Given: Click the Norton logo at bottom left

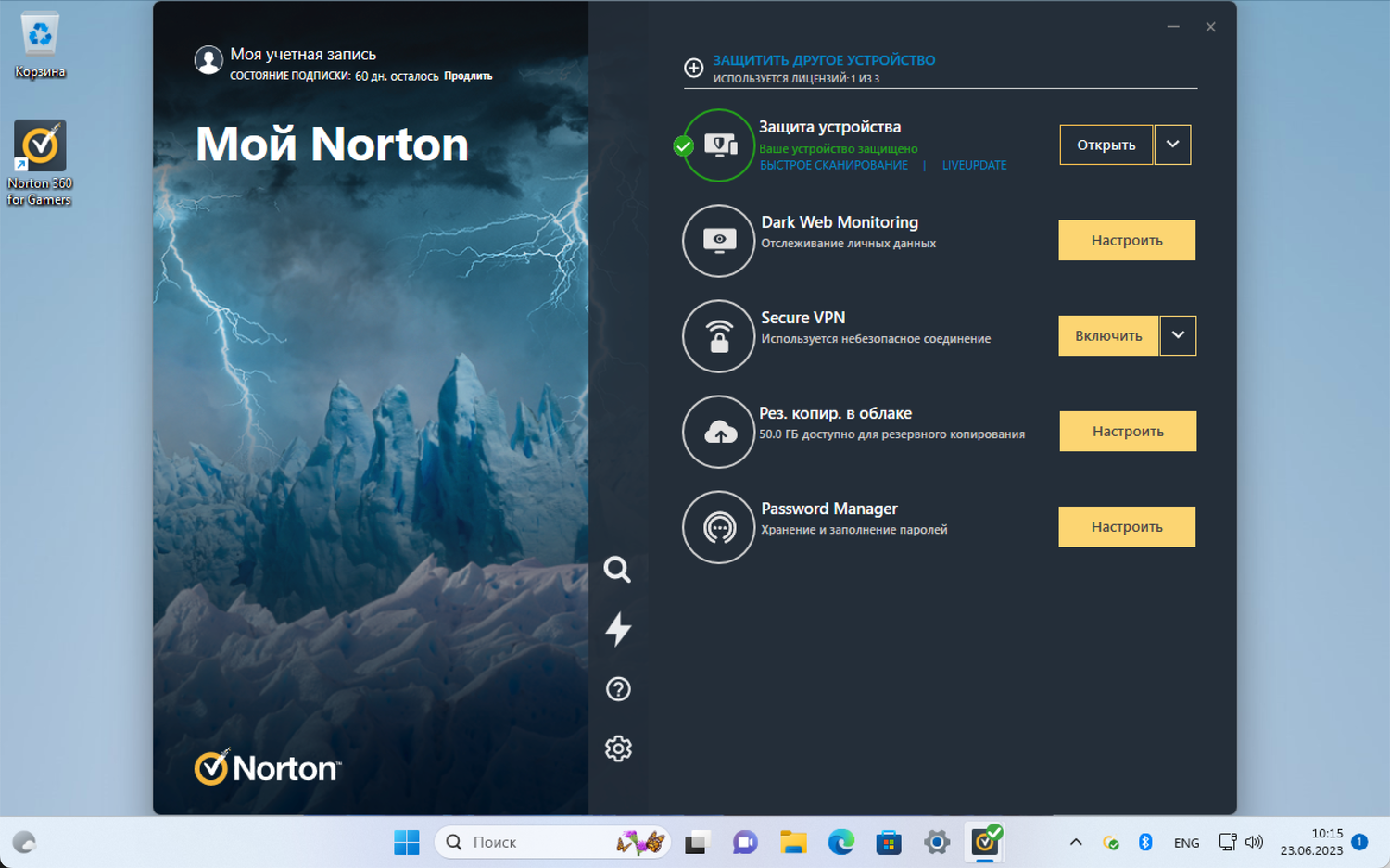Looking at the screenshot, I should [268, 768].
